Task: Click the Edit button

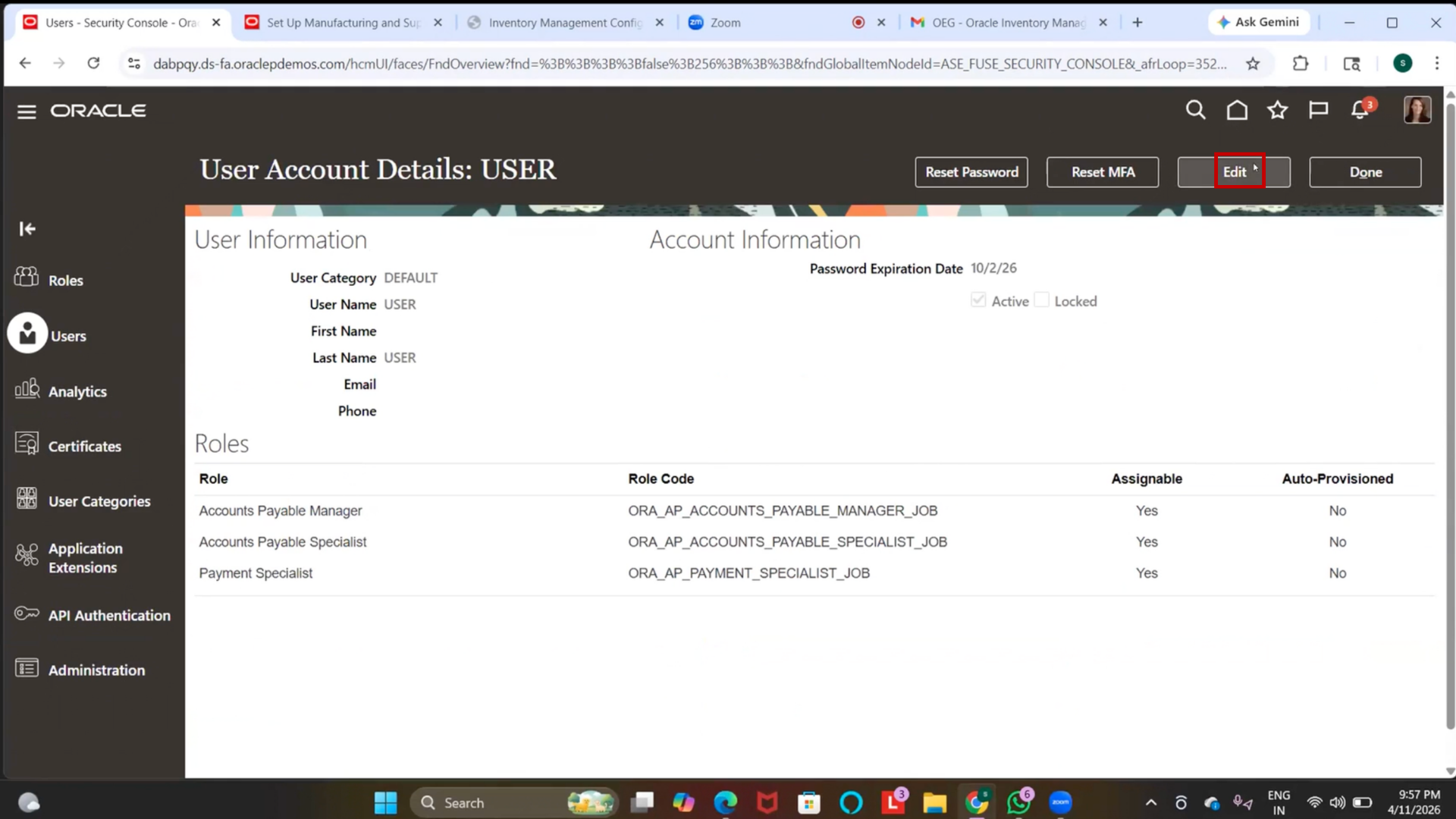Action: pyautogui.click(x=1234, y=172)
